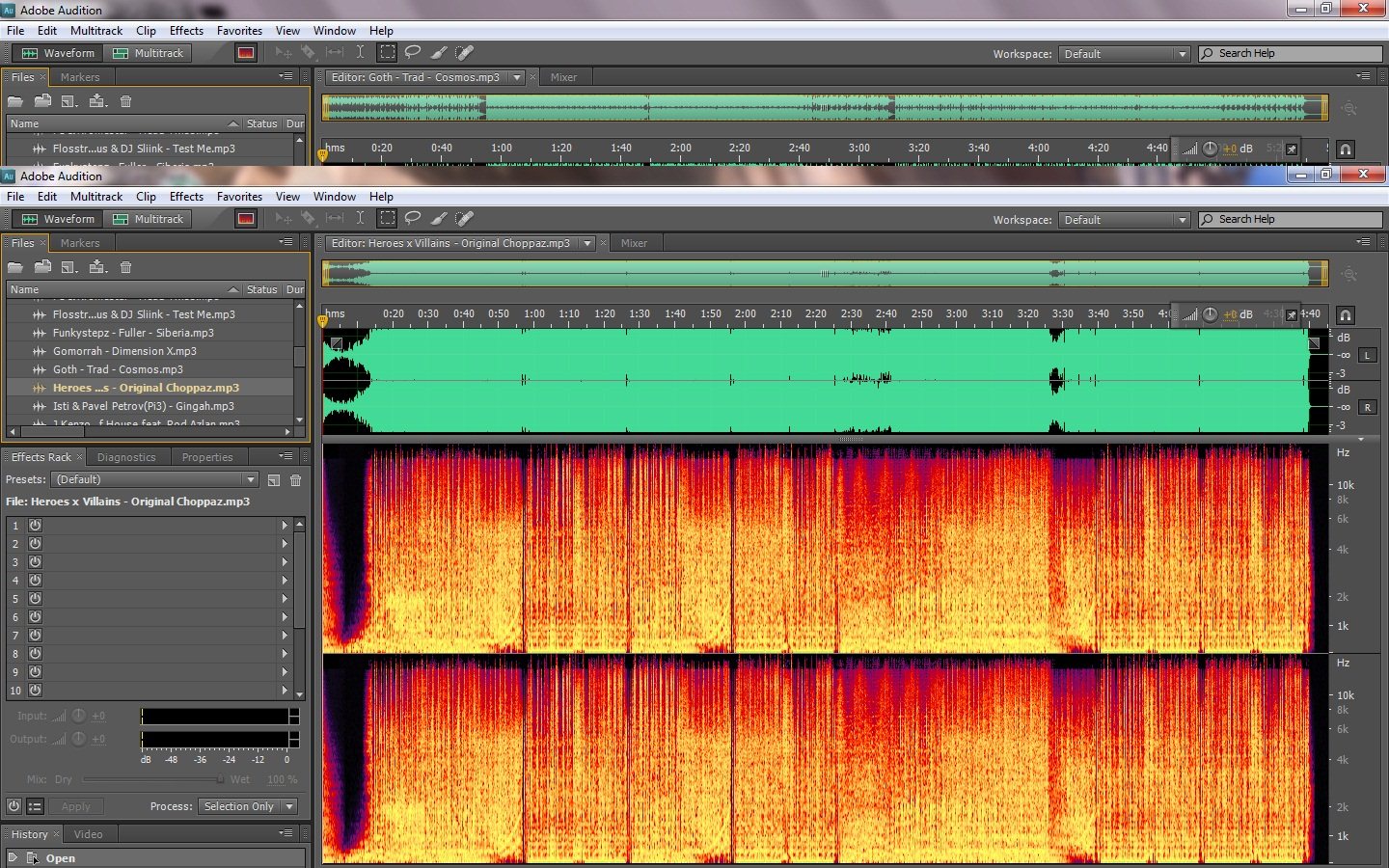Switch to Multitrack view in front window

point(149,219)
